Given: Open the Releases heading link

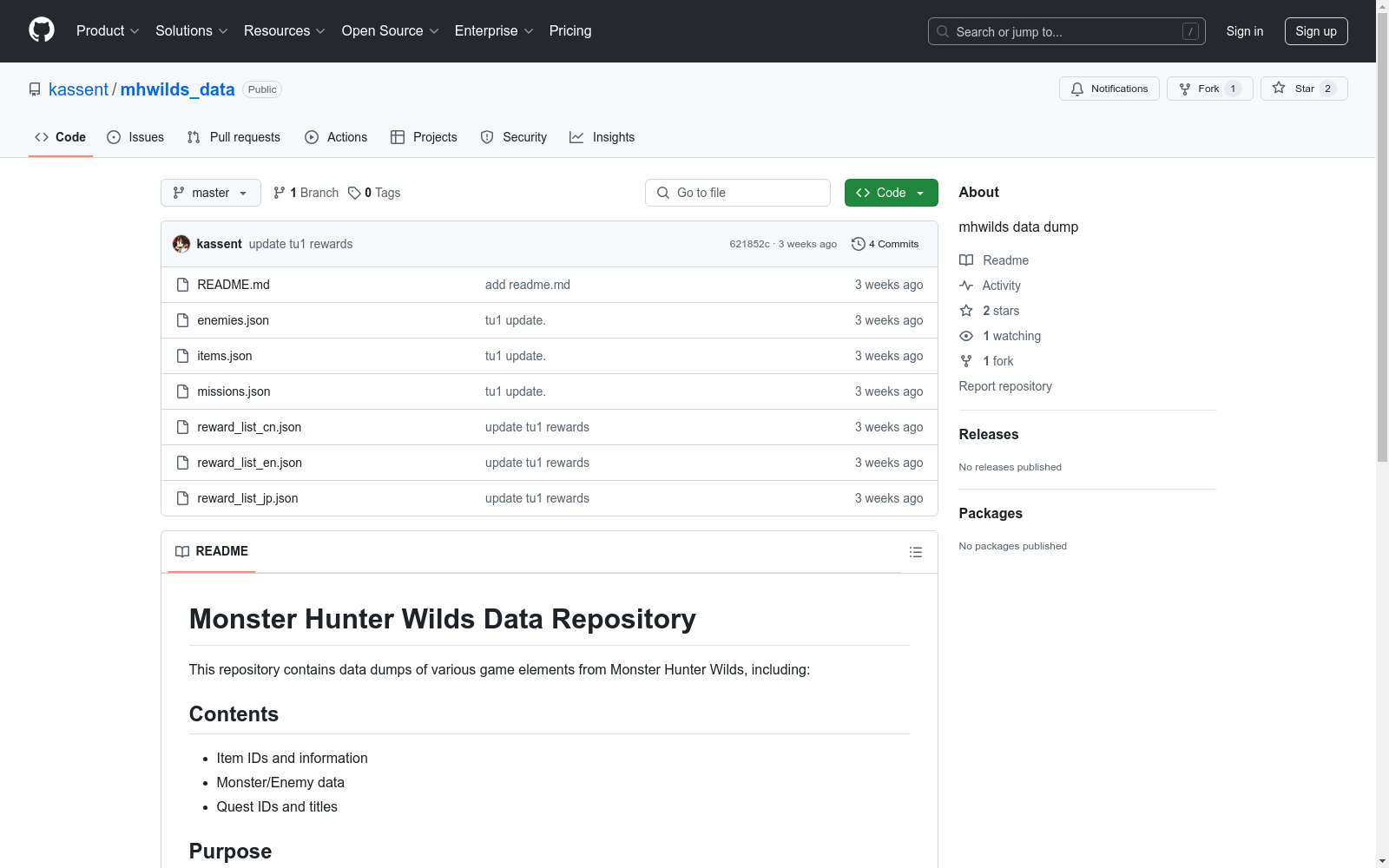Looking at the screenshot, I should pos(989,434).
